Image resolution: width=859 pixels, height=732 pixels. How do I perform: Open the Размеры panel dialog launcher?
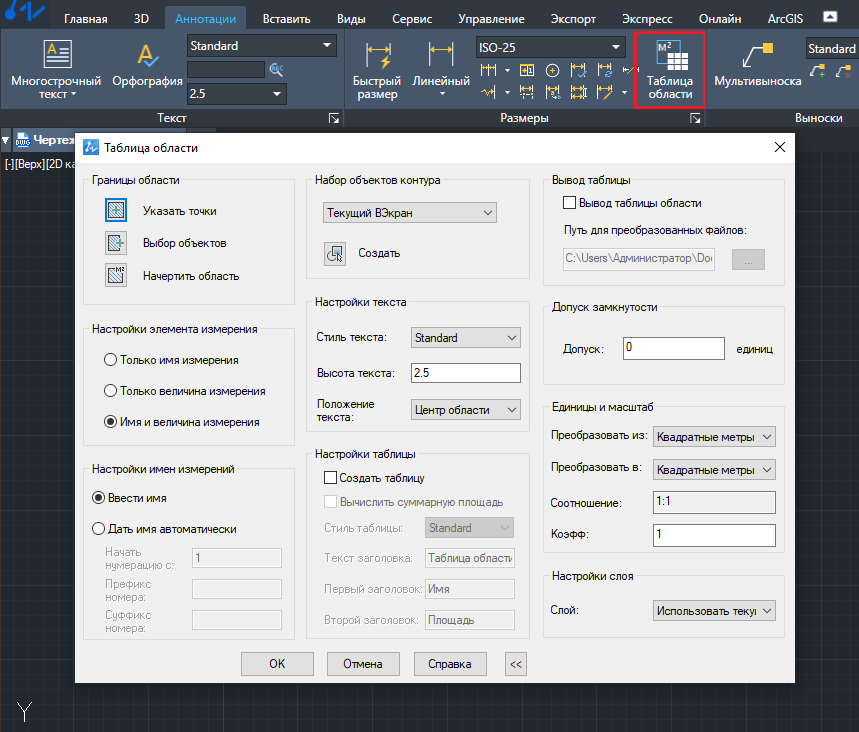[695, 118]
